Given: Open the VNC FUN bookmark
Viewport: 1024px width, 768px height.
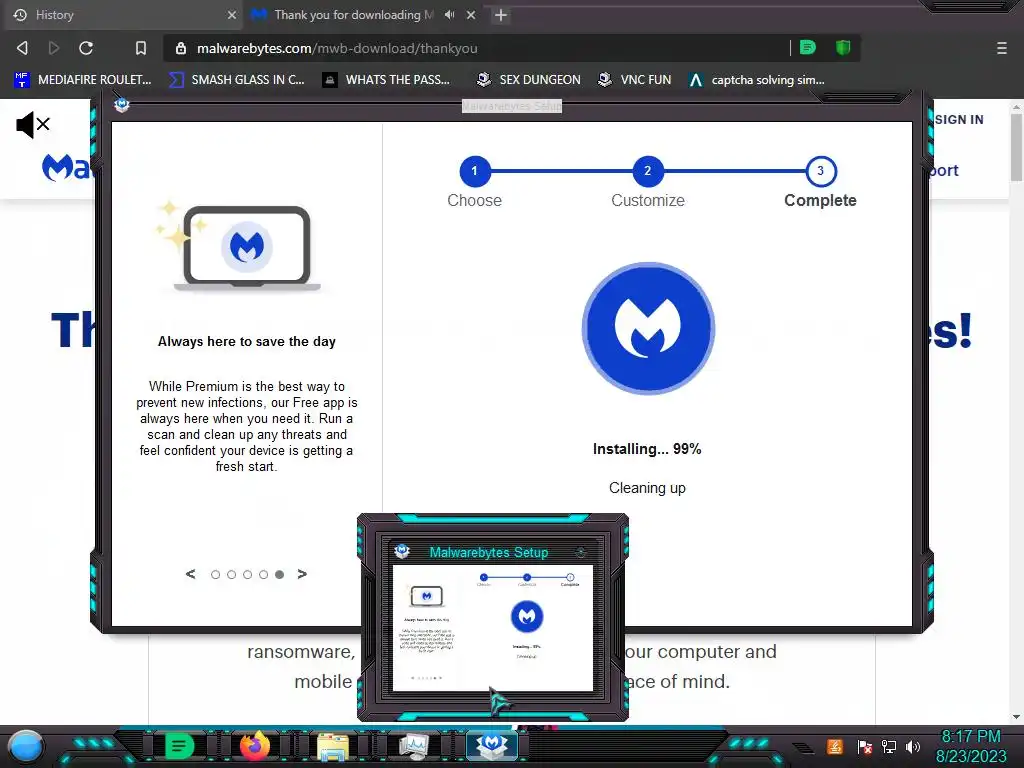Looking at the screenshot, I should 635,80.
